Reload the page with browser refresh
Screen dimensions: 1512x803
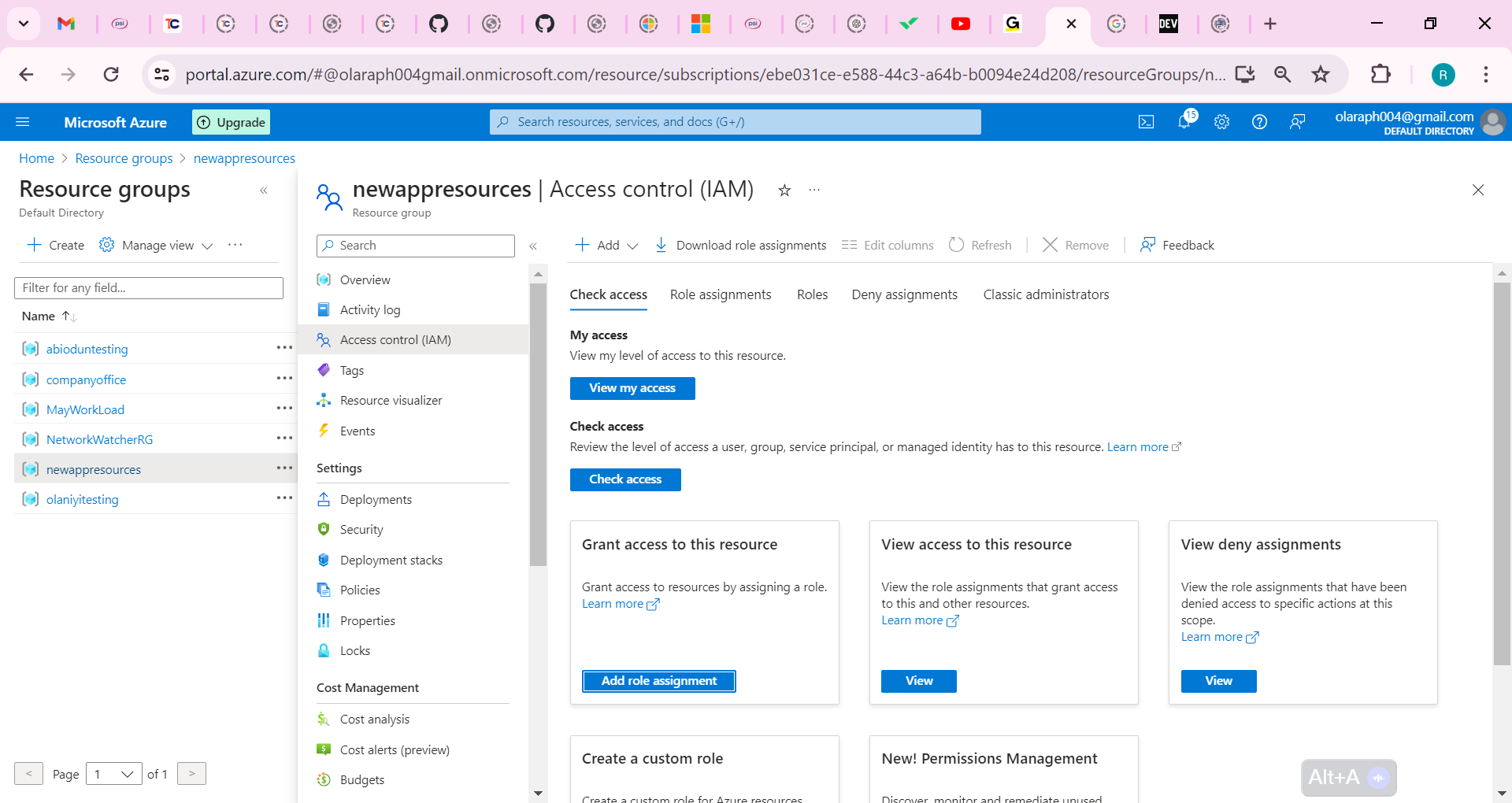(x=111, y=74)
